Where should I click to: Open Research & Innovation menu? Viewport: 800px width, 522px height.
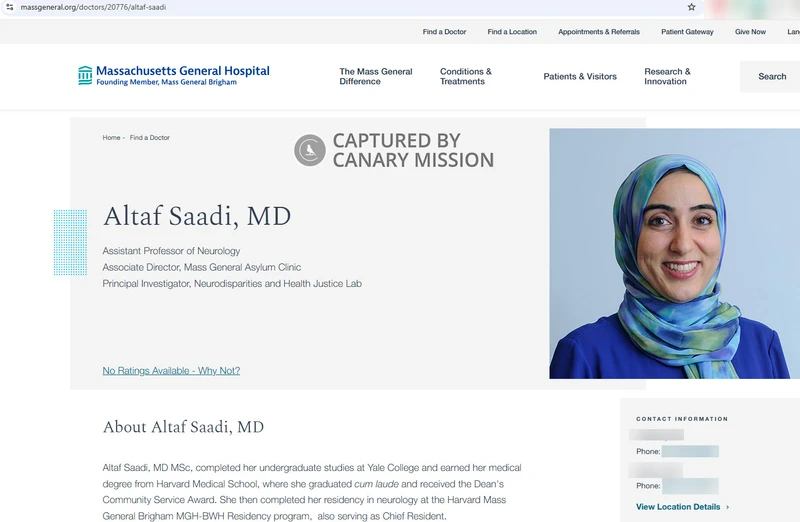(x=667, y=77)
